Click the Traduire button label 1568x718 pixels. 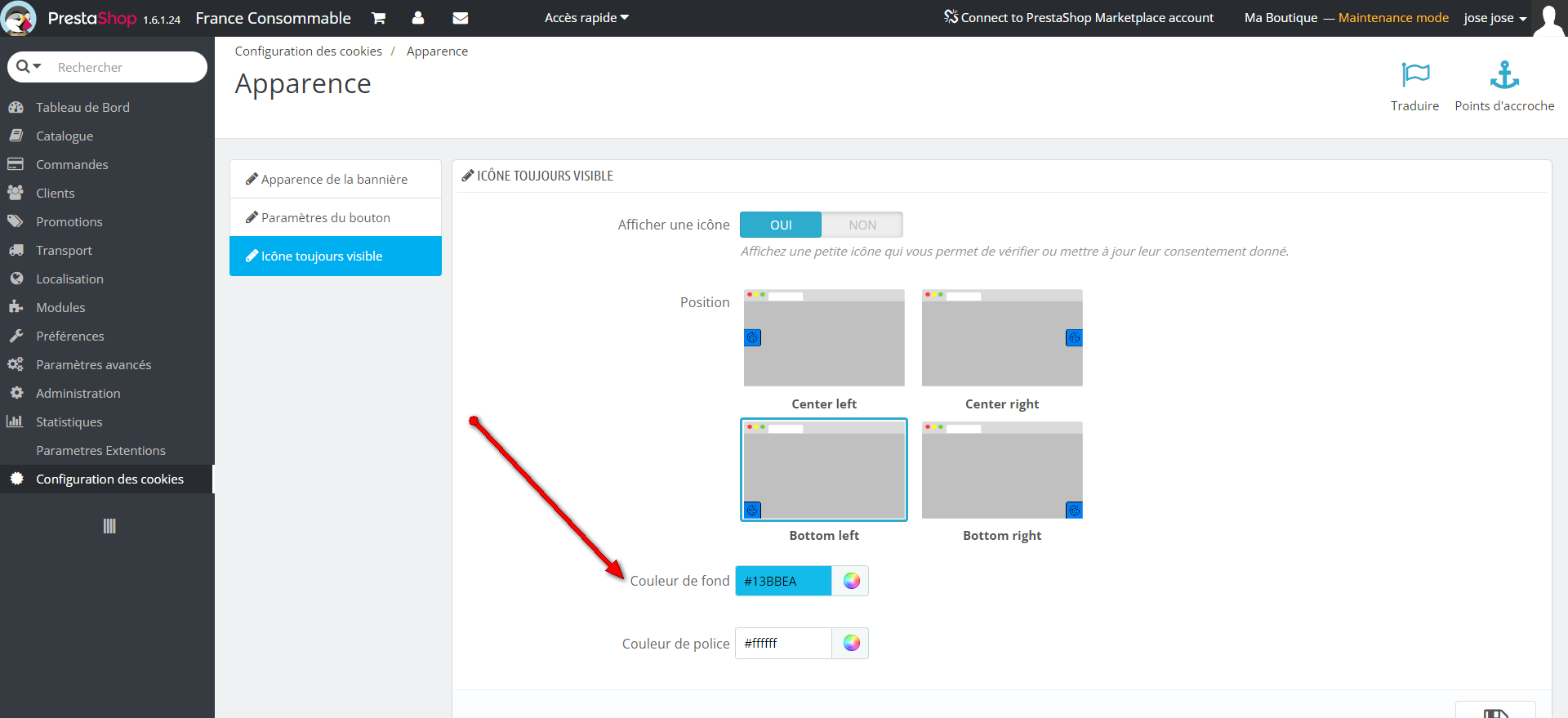[1415, 106]
